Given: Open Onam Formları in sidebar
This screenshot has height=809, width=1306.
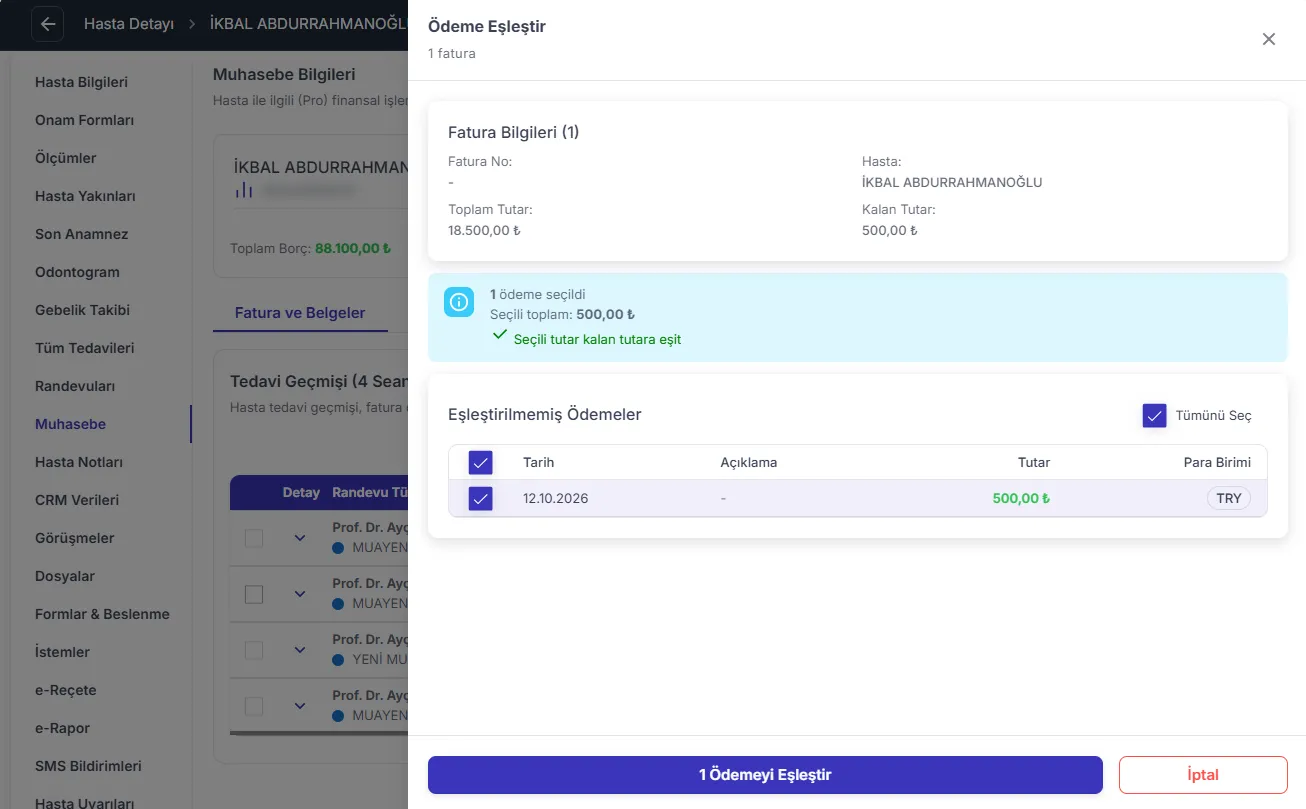Looking at the screenshot, I should click(x=84, y=120).
